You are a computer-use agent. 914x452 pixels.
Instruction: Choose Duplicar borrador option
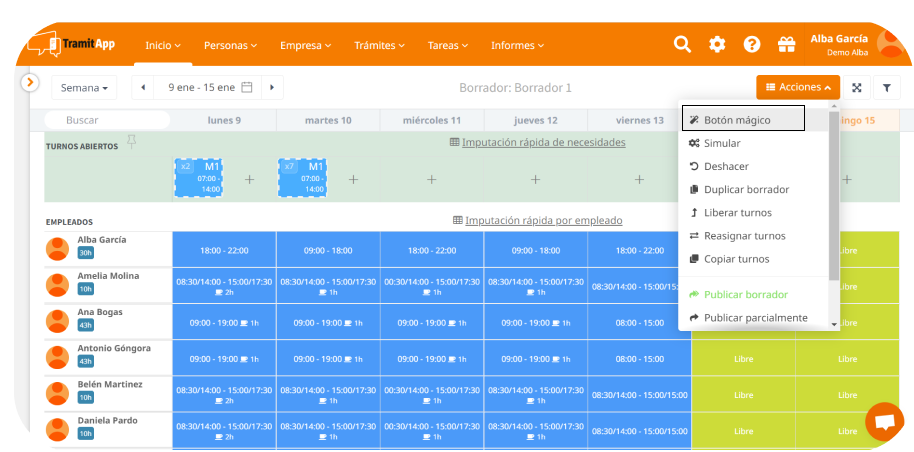(x=745, y=189)
